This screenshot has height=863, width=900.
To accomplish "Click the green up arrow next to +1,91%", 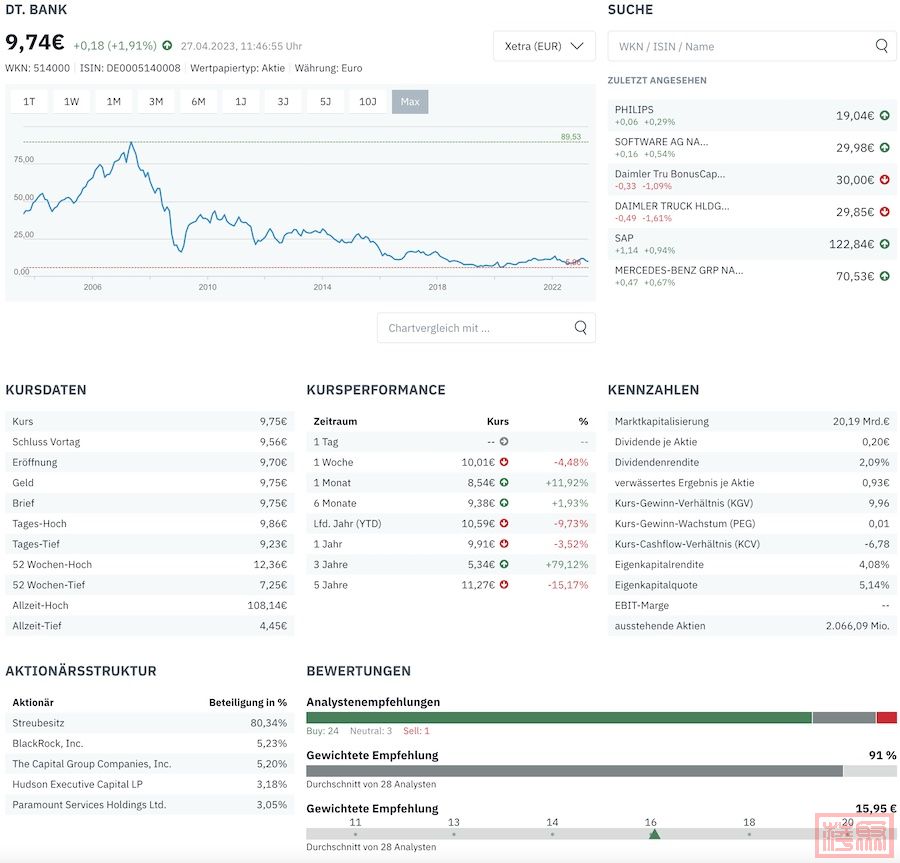I will pyautogui.click(x=167, y=45).
